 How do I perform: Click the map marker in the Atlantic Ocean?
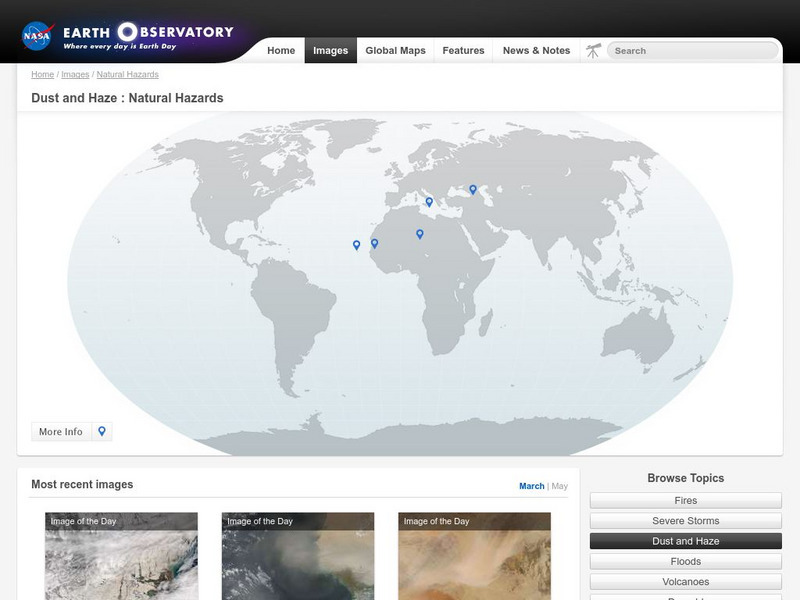pos(356,244)
